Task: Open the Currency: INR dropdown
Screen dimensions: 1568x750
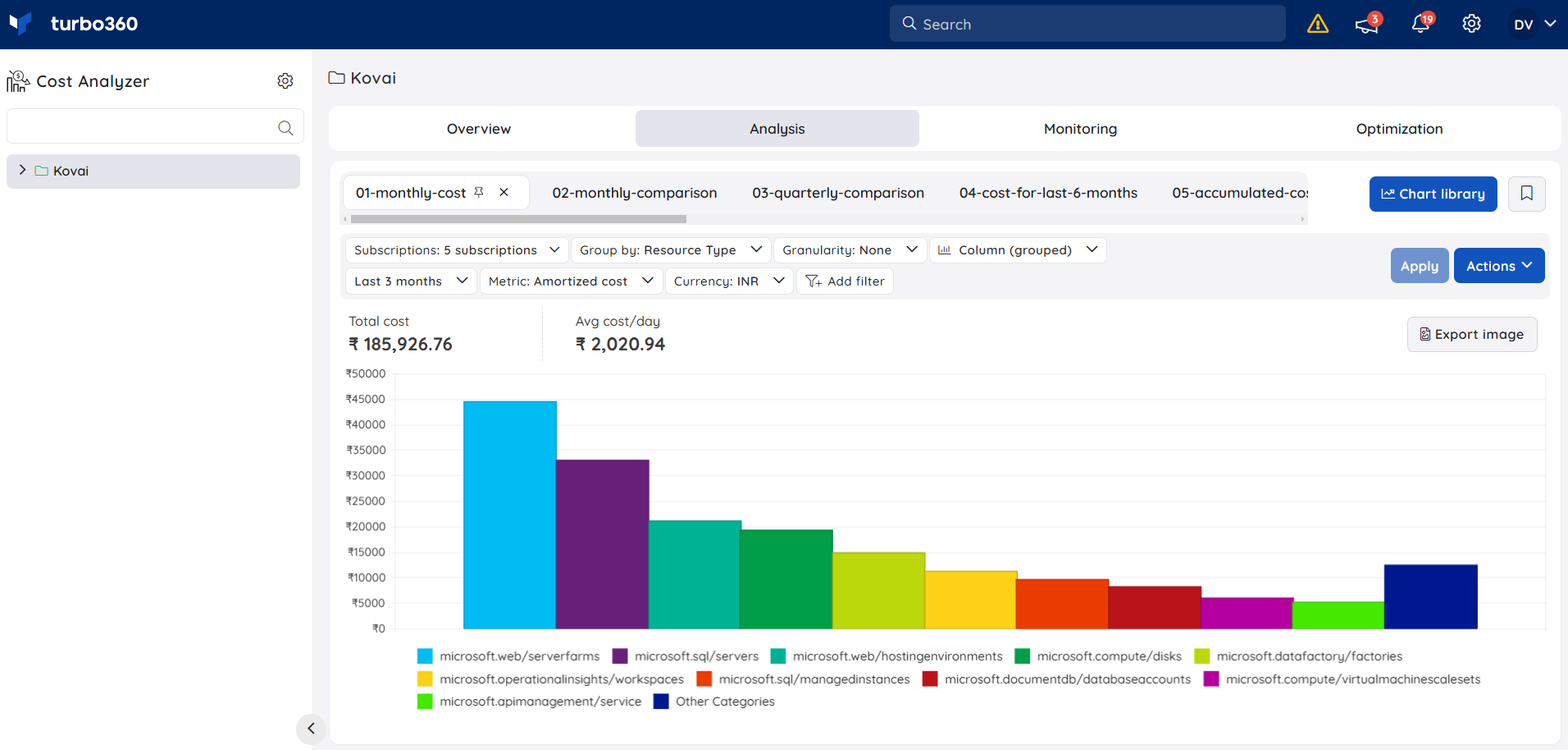Action: point(729,281)
